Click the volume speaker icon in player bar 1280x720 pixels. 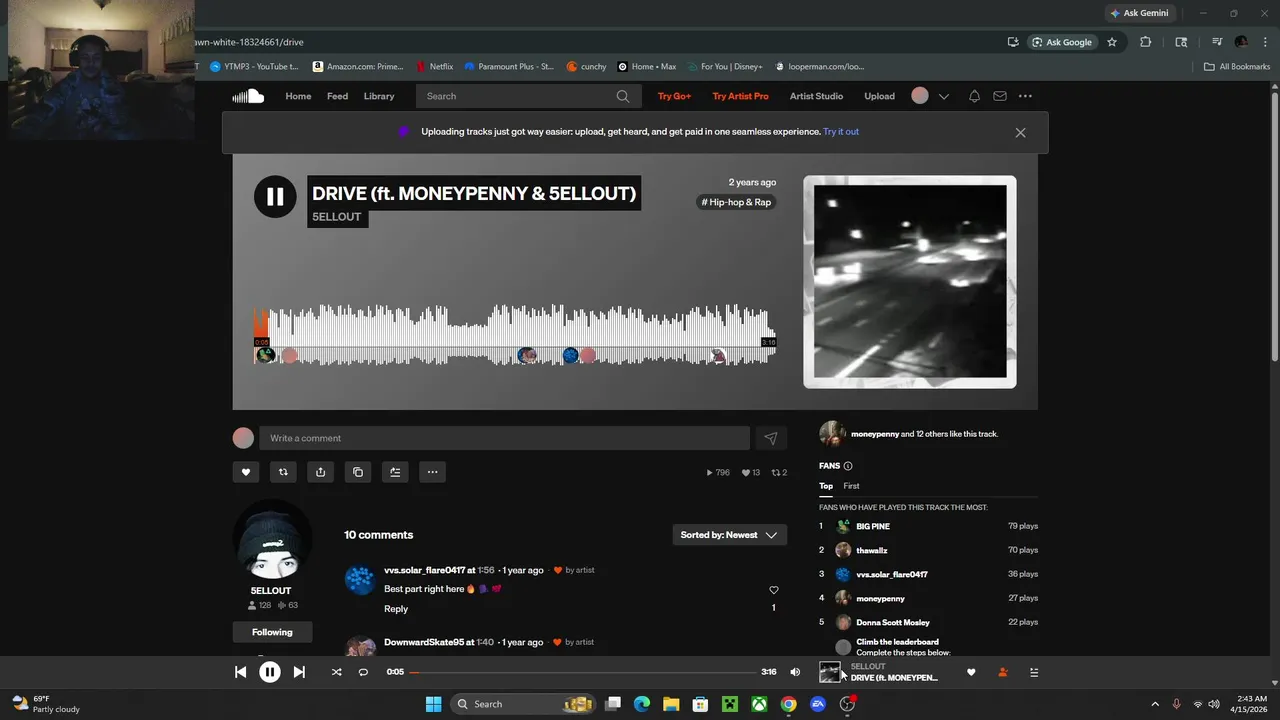(x=795, y=672)
